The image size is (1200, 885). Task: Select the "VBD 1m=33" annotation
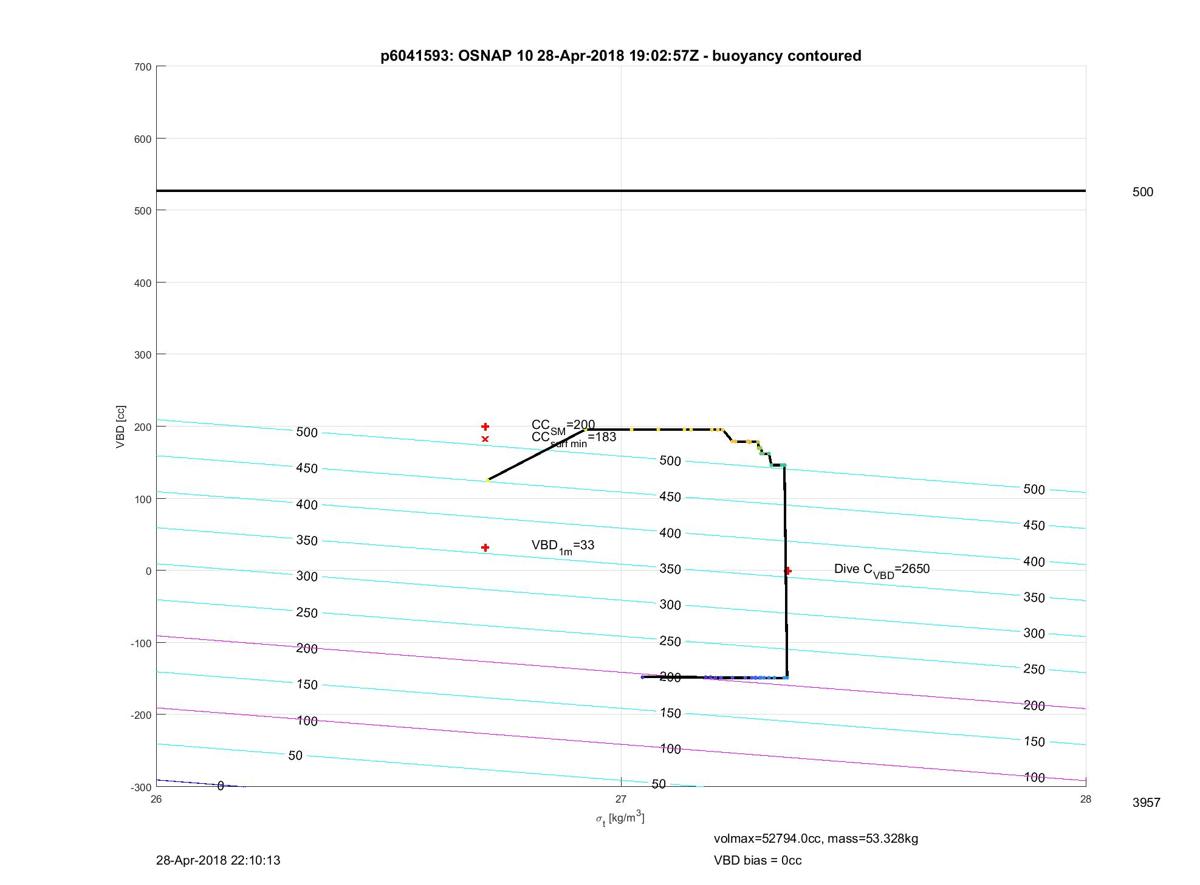pos(563,546)
